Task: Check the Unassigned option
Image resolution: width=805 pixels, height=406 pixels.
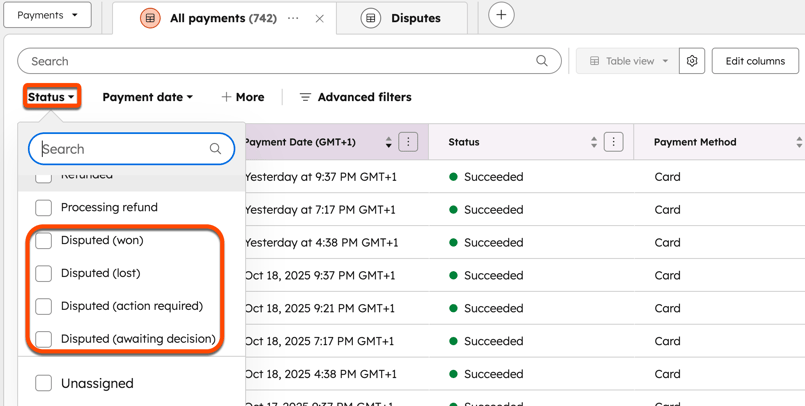Action: tap(44, 383)
